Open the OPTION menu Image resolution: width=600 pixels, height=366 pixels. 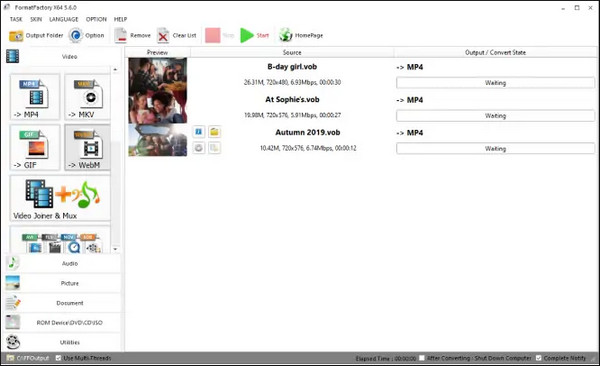(x=96, y=19)
